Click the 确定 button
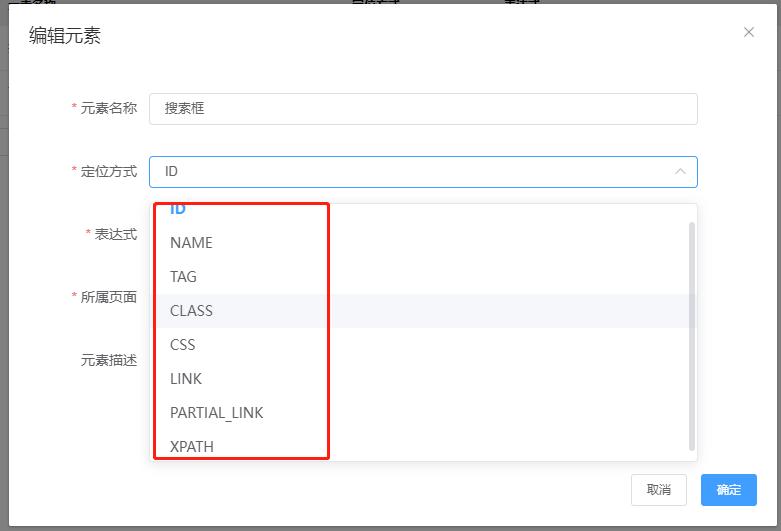 (728, 490)
